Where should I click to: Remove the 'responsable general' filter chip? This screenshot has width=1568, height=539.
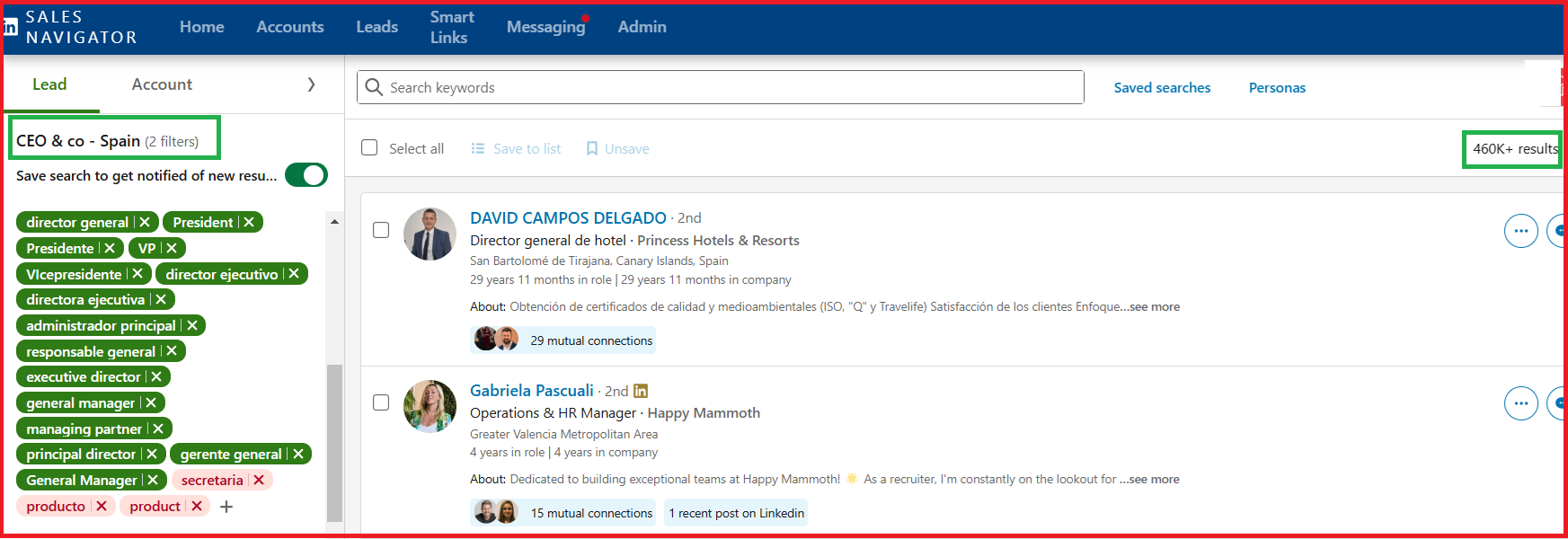172,350
